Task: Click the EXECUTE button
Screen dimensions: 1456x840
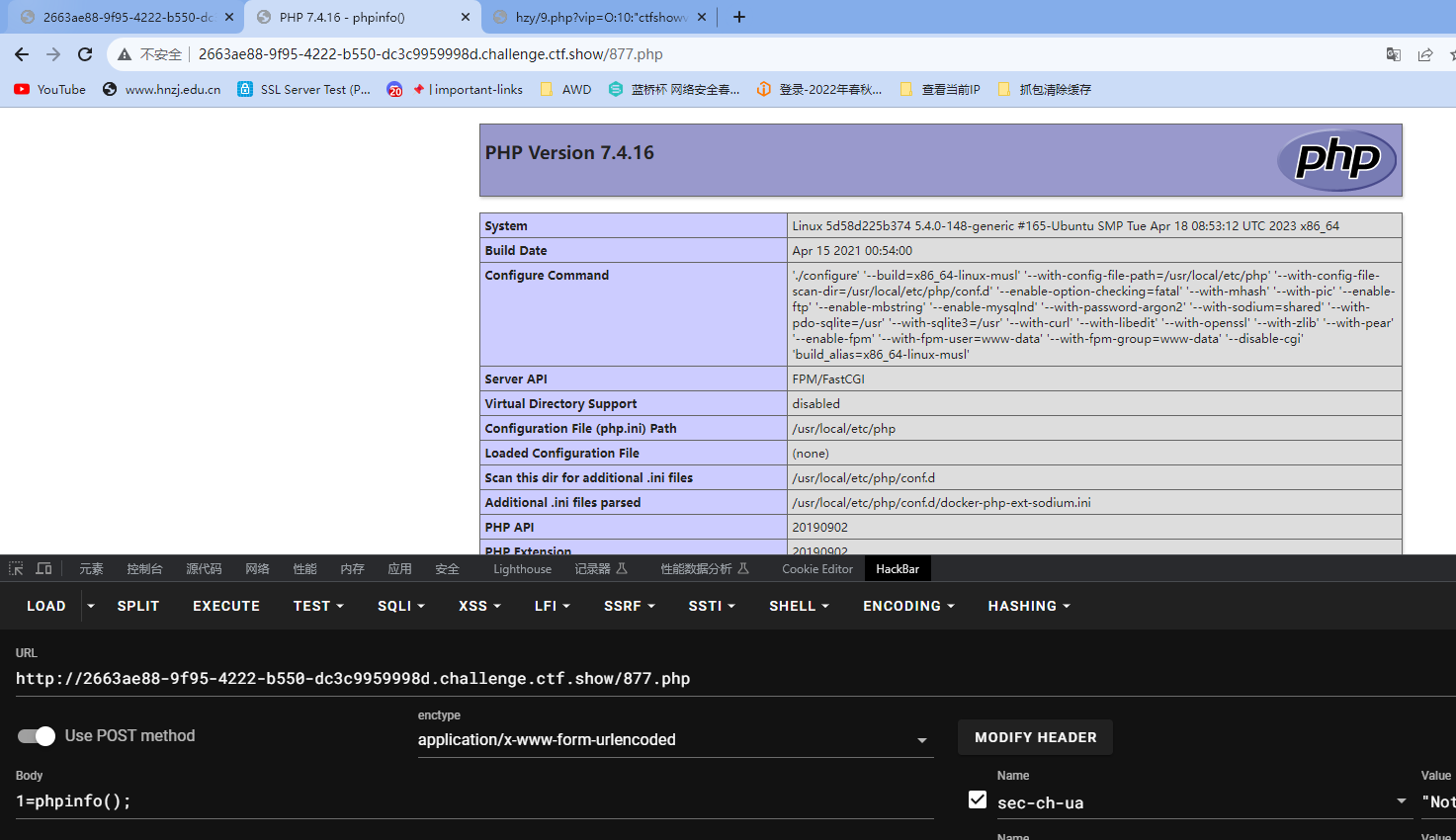Action: point(226,606)
